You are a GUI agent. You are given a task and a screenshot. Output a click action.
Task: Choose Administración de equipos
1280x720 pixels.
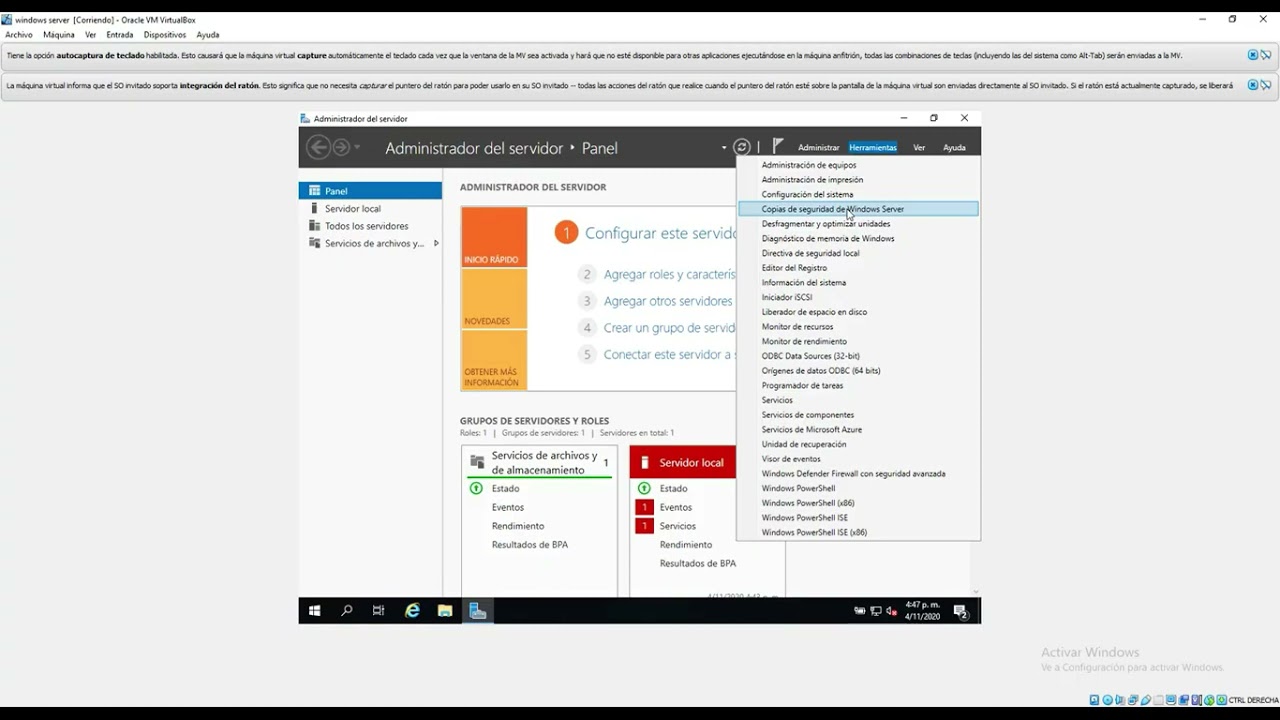[809, 165]
